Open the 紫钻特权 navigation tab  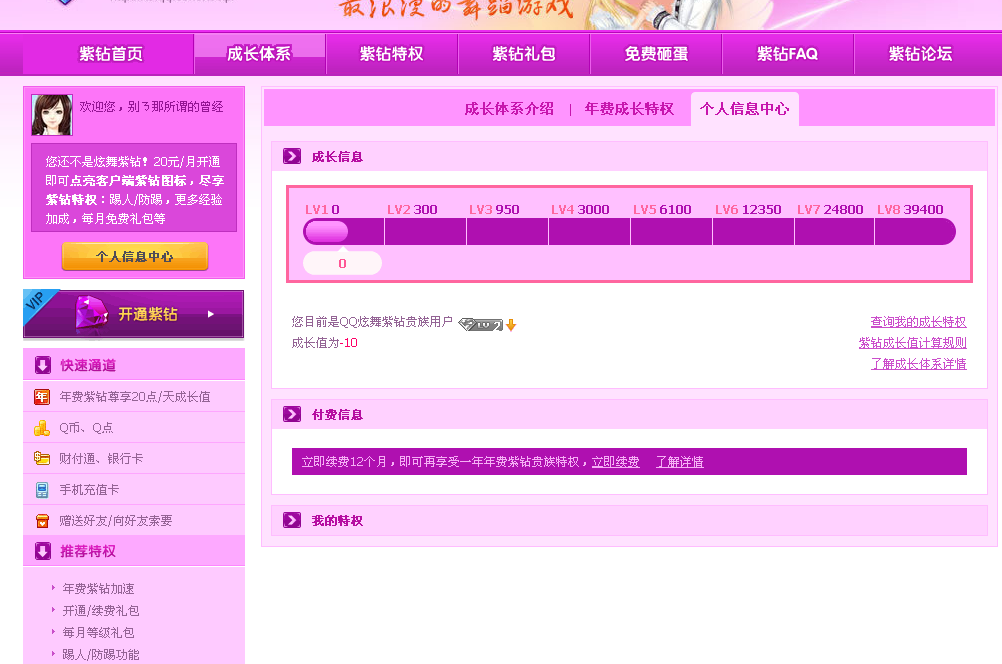click(x=392, y=54)
